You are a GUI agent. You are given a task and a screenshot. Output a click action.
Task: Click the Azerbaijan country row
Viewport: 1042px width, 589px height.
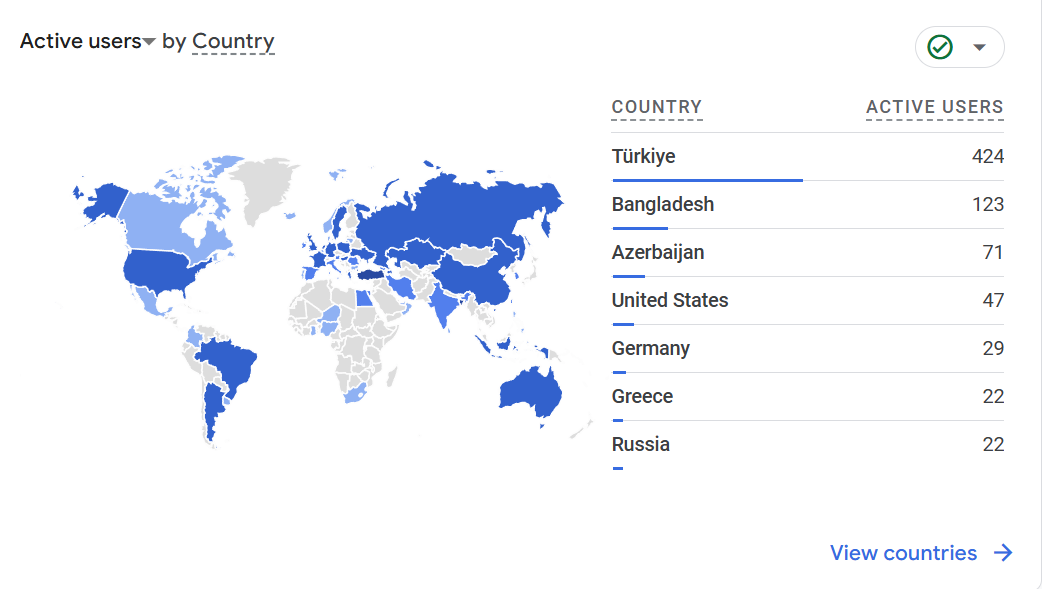[x=807, y=253]
